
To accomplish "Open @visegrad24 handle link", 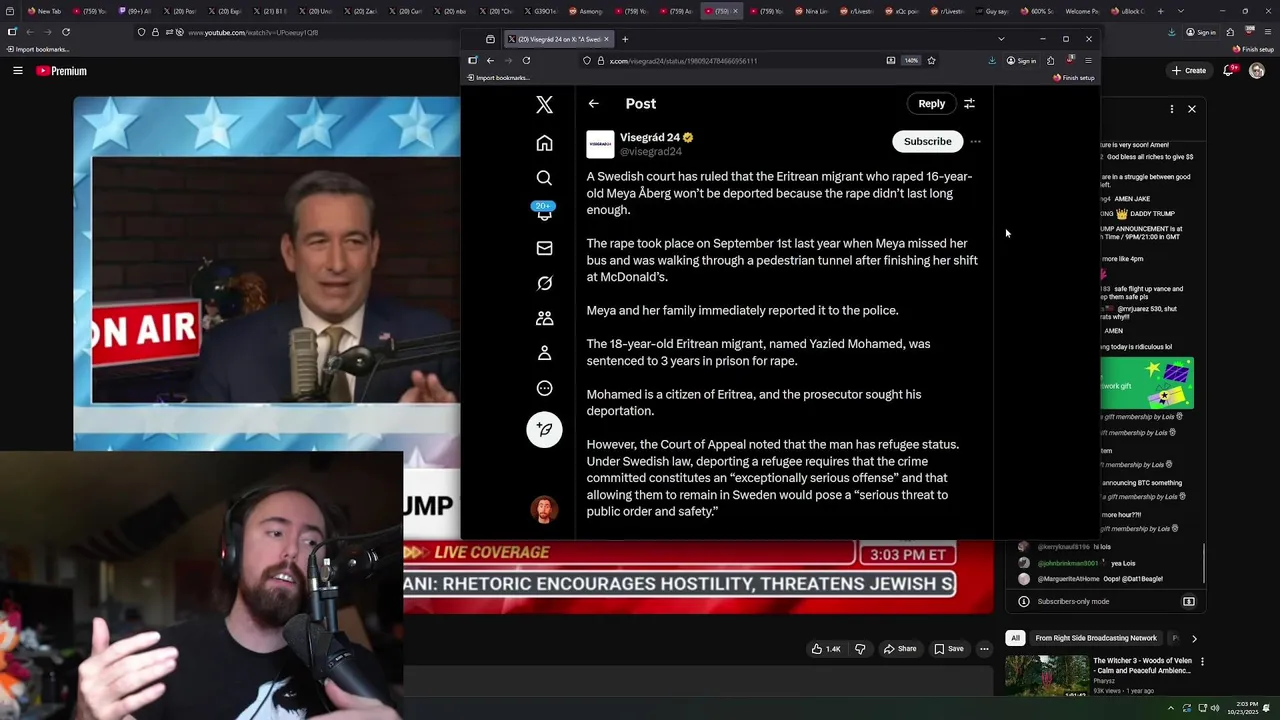I will (651, 152).
